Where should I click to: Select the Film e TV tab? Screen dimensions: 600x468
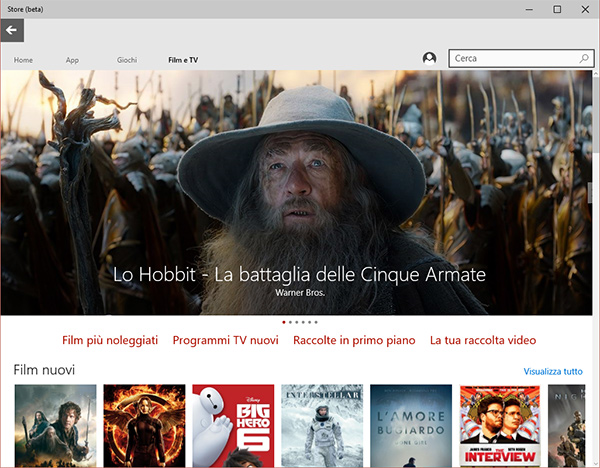pyautogui.click(x=183, y=60)
